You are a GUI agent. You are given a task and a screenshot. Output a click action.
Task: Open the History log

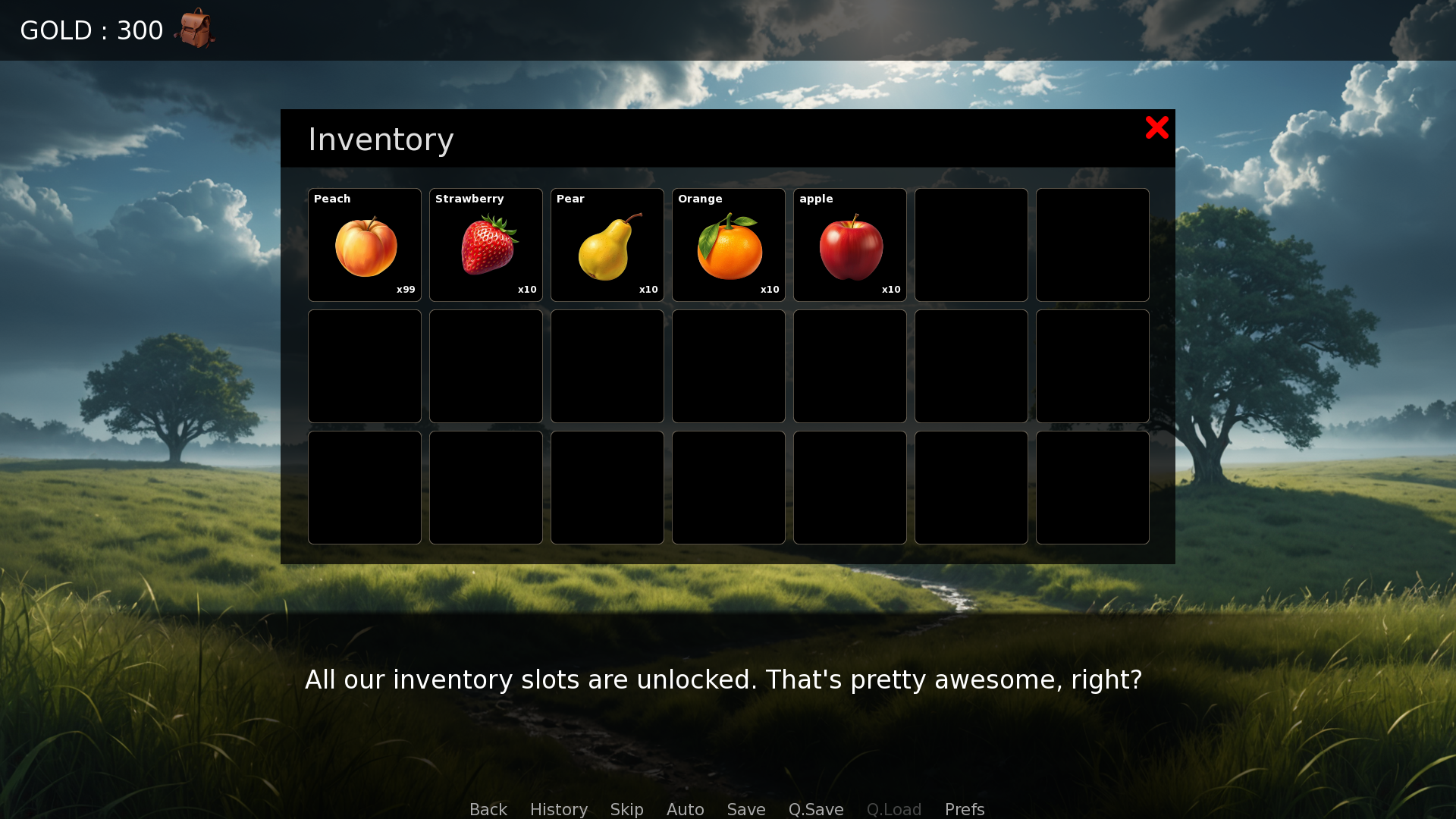(559, 809)
